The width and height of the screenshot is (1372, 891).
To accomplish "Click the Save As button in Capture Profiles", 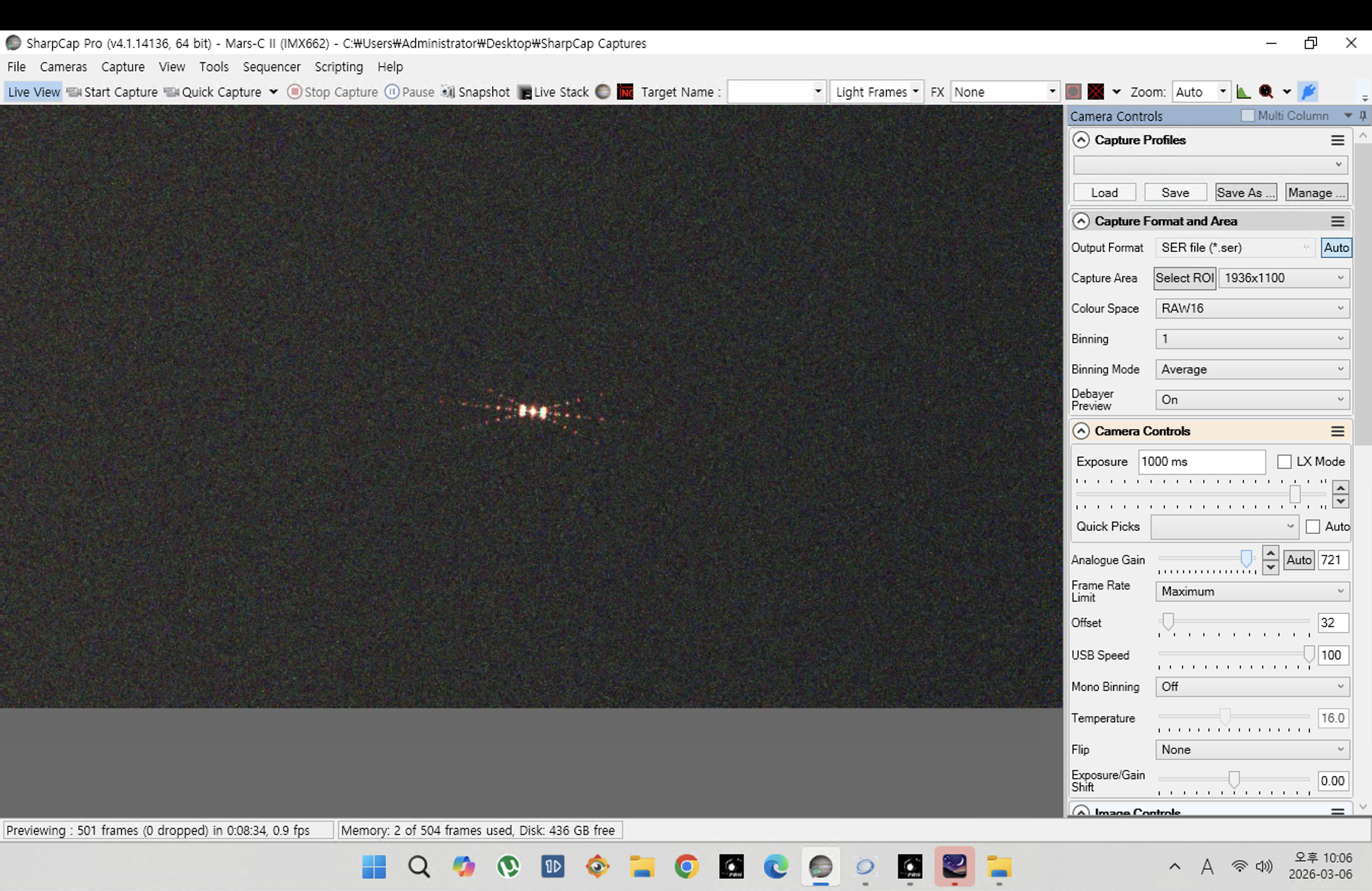I will pyautogui.click(x=1245, y=193).
